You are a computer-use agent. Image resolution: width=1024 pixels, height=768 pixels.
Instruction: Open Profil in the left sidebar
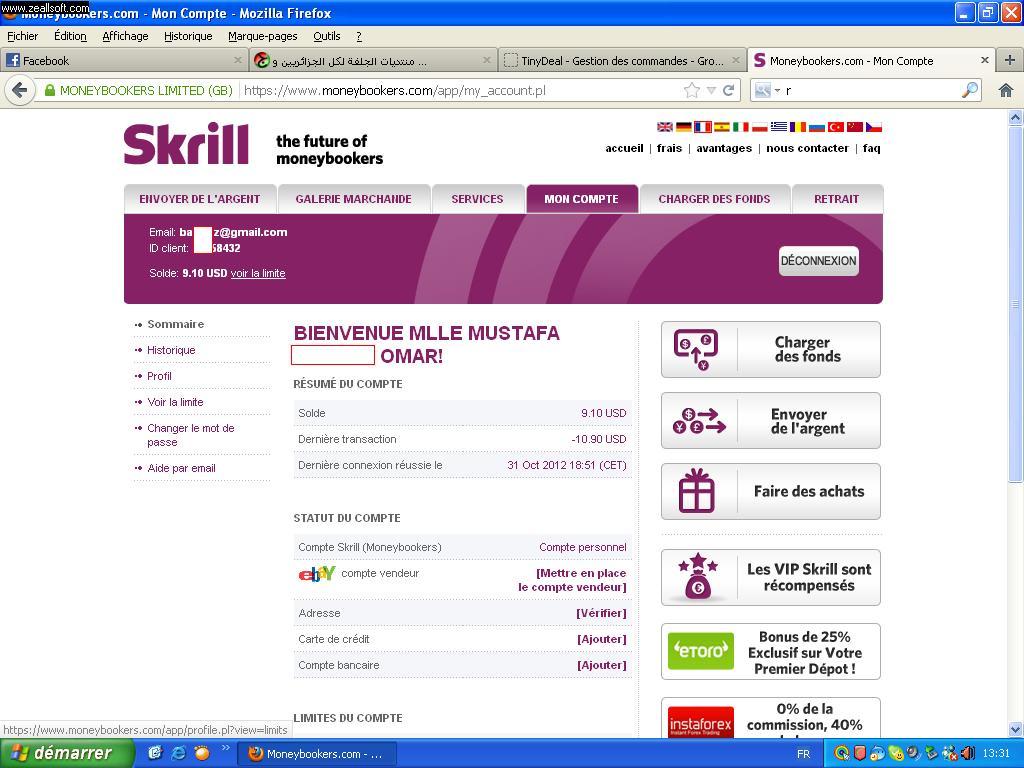(159, 376)
